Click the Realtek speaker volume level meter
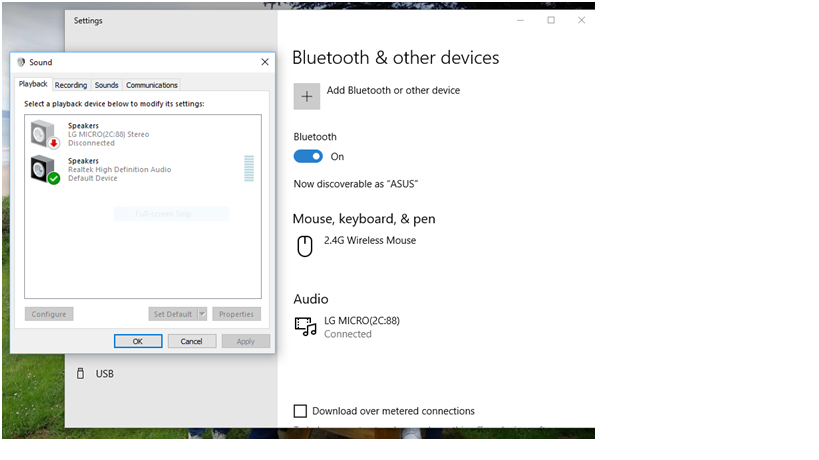 tap(249, 168)
